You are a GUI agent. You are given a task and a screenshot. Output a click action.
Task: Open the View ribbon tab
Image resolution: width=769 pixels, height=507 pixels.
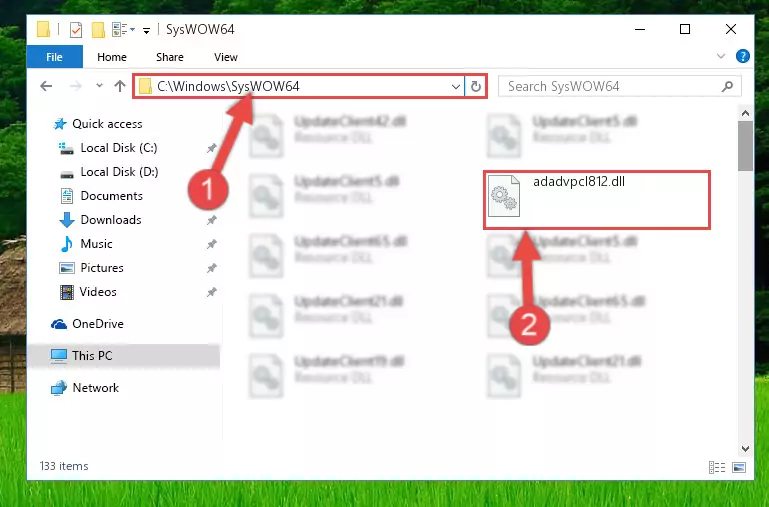tap(226, 57)
